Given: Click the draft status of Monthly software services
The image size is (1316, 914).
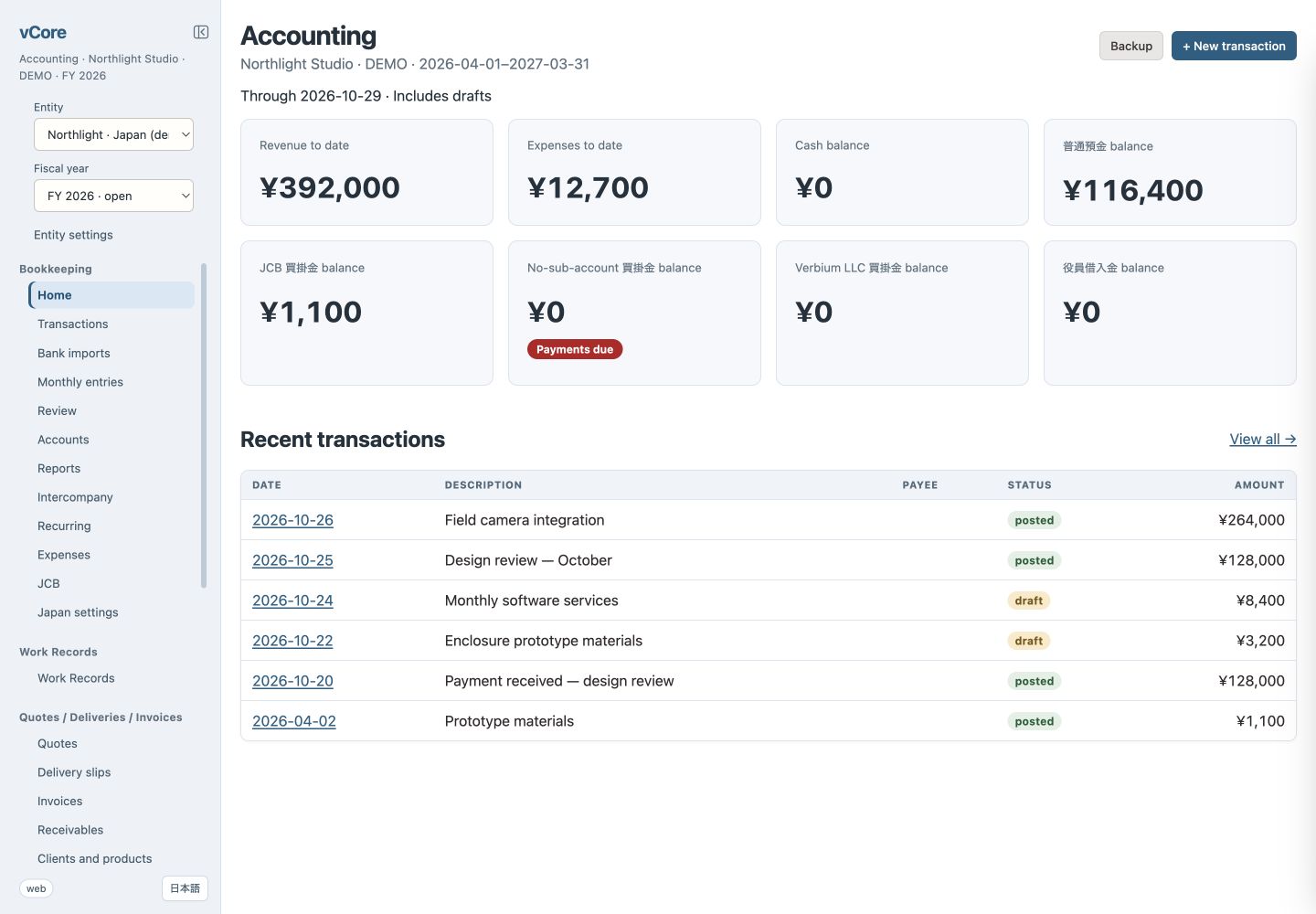Looking at the screenshot, I should pos(1029,600).
